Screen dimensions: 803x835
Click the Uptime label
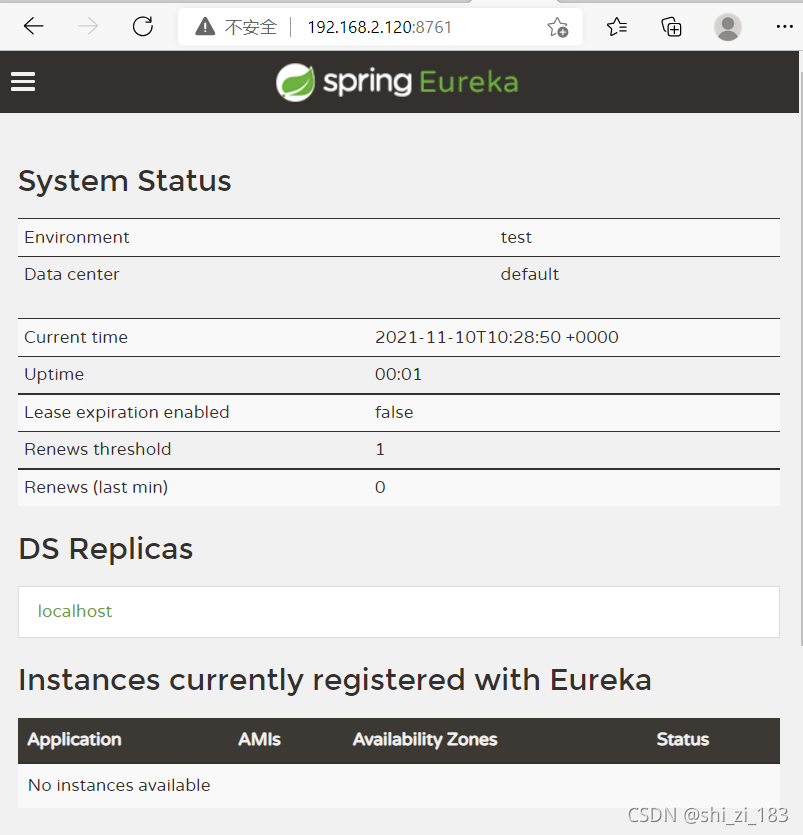click(x=54, y=374)
